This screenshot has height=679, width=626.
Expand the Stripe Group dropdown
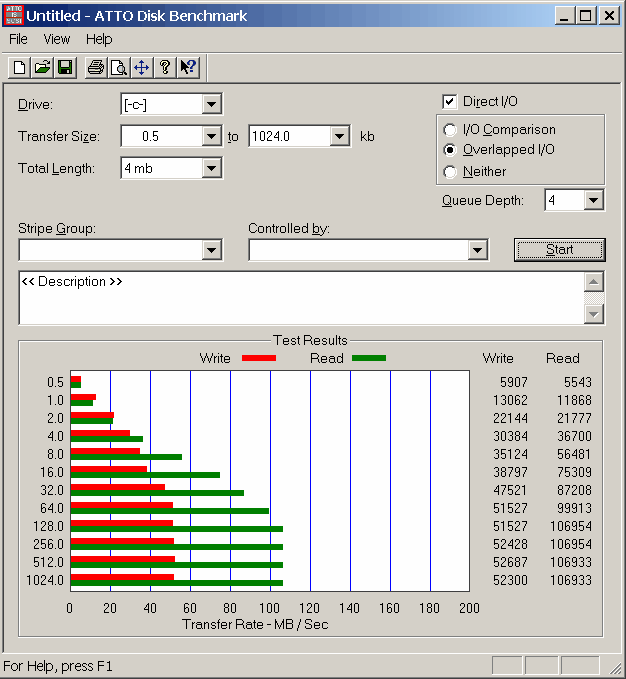[x=212, y=250]
